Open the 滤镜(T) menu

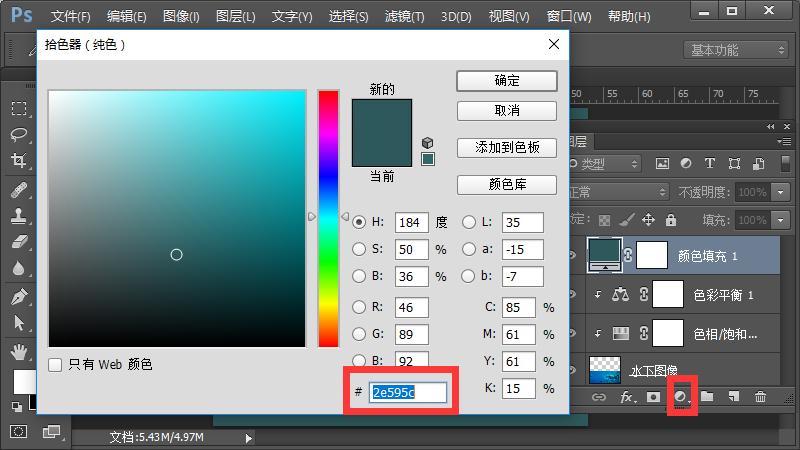point(405,16)
